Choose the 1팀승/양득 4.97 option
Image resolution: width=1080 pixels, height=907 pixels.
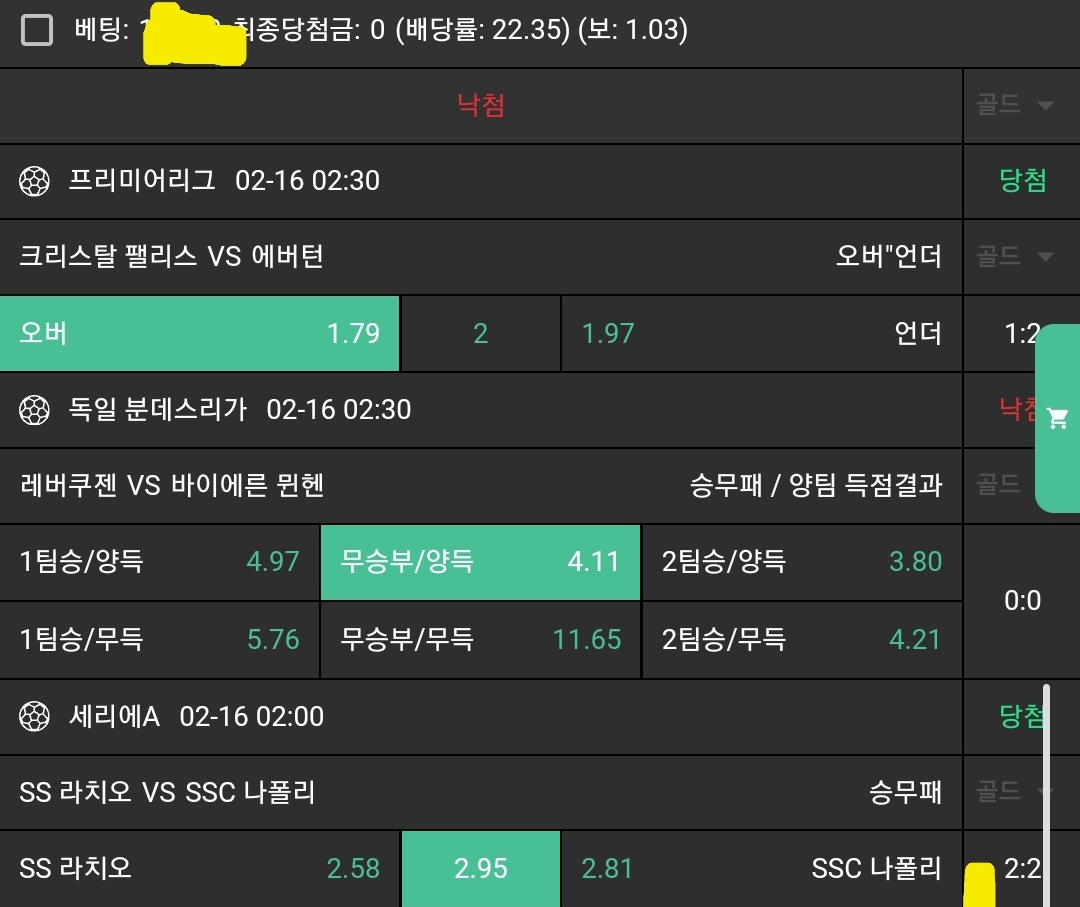tap(160, 562)
